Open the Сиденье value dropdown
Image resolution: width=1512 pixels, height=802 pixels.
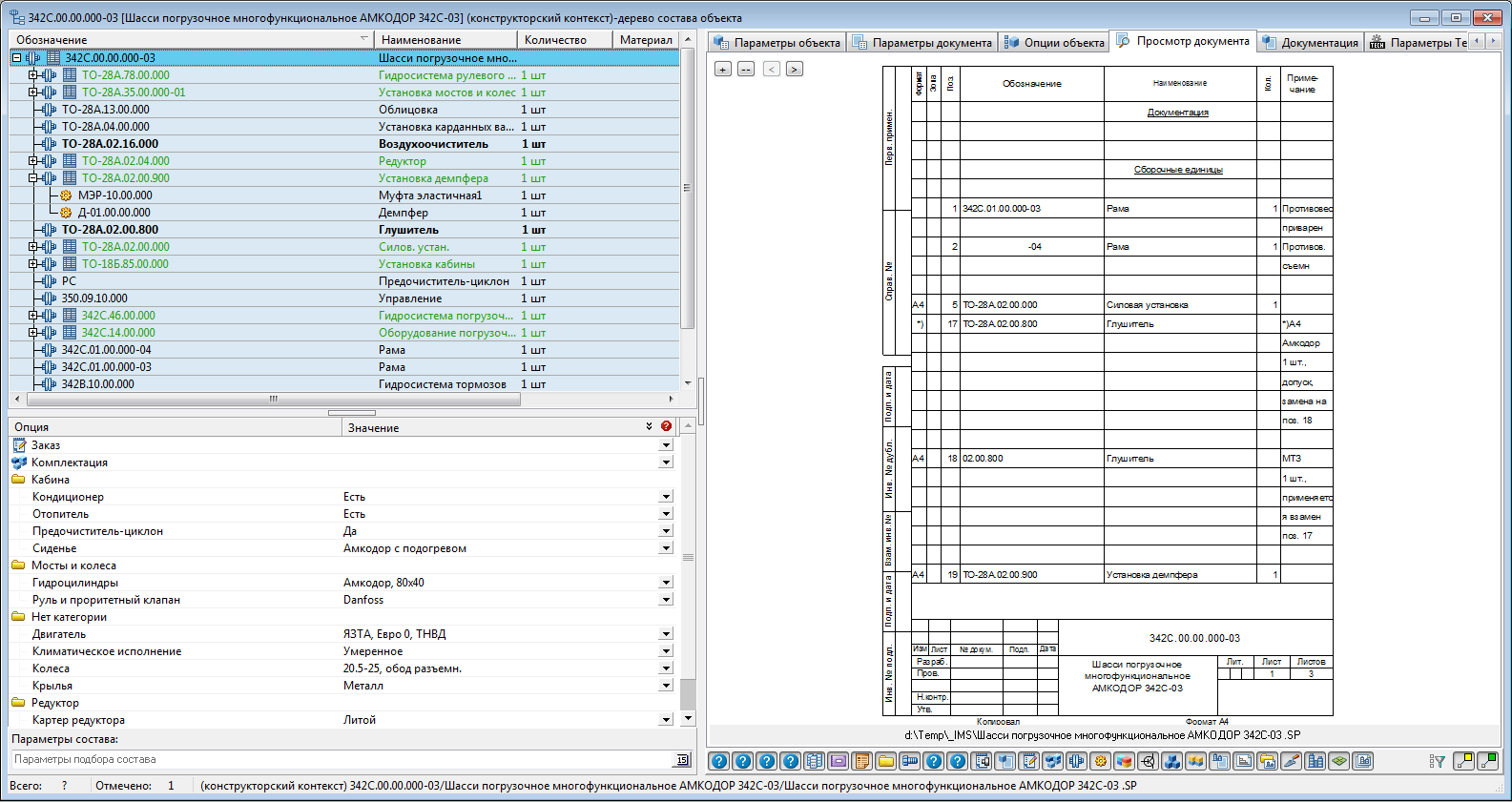[x=666, y=548]
